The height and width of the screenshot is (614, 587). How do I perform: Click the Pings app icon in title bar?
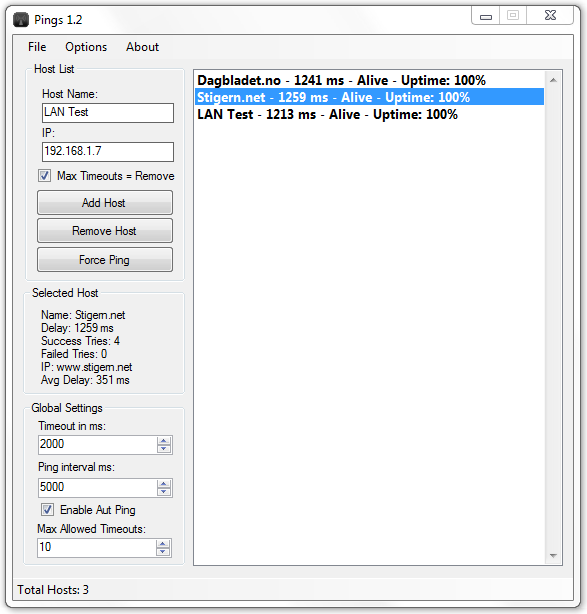click(x=21, y=20)
